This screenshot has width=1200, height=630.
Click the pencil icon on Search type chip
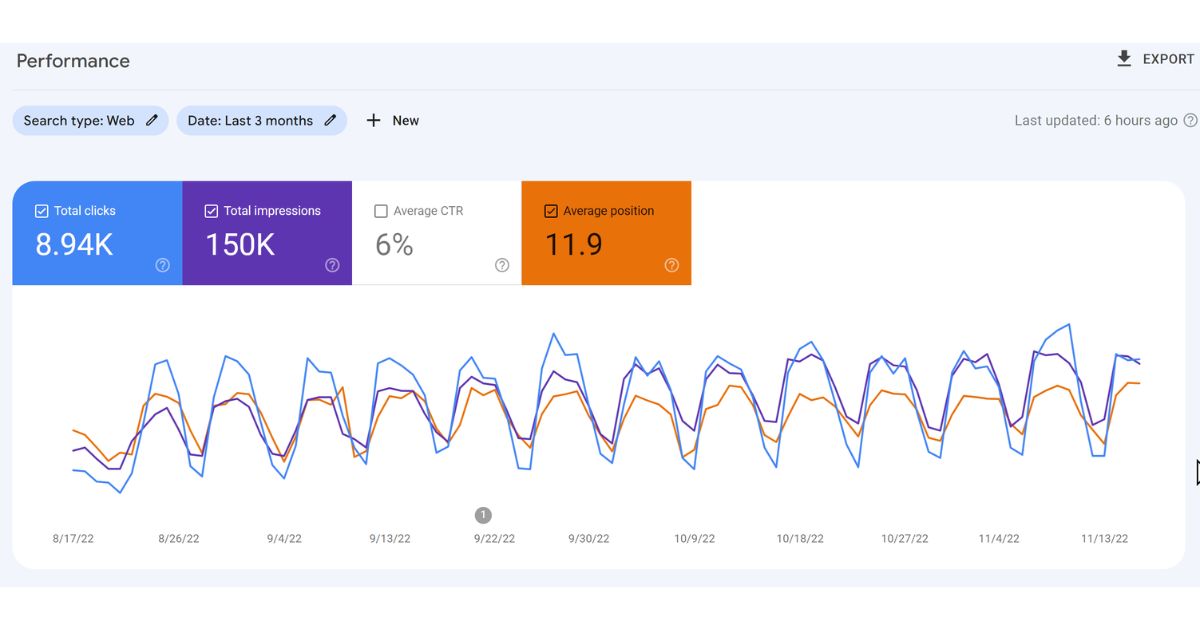[152, 120]
